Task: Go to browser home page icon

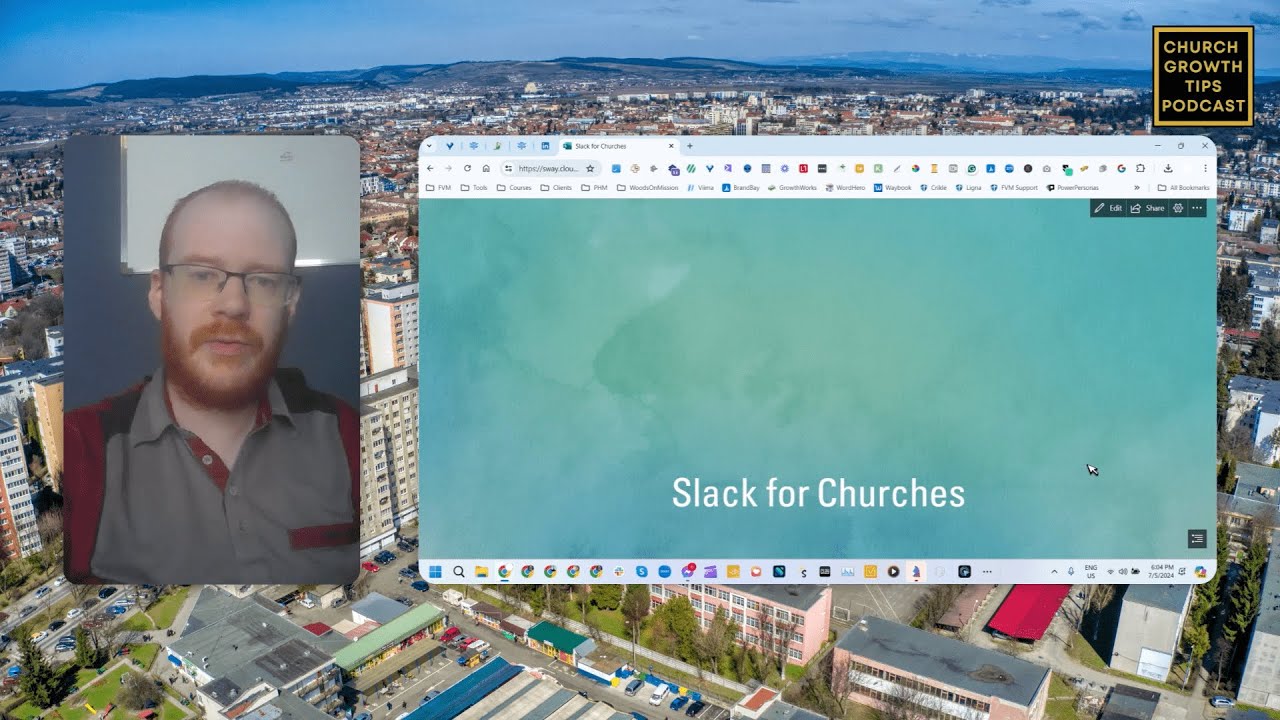Action: coord(486,168)
